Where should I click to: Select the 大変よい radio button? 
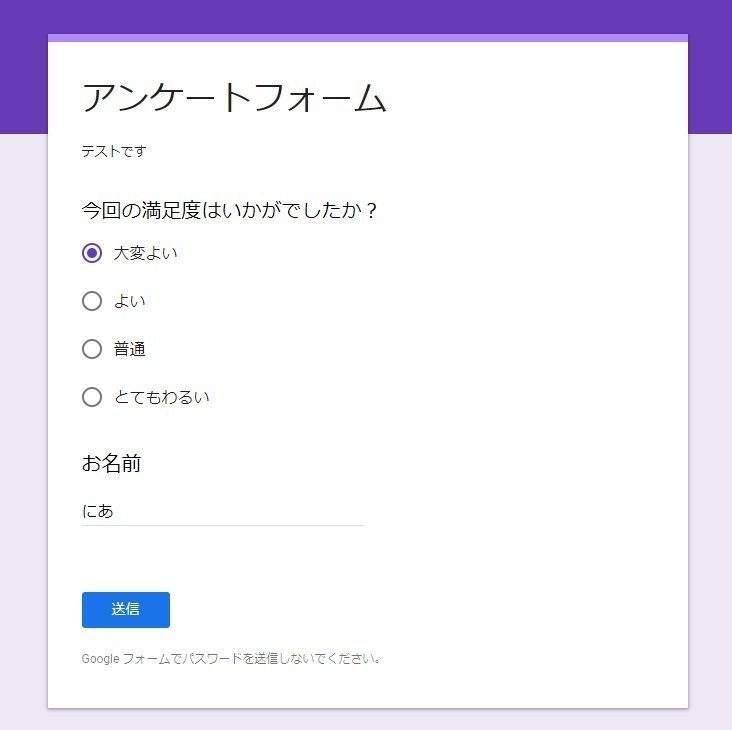pyautogui.click(x=92, y=253)
